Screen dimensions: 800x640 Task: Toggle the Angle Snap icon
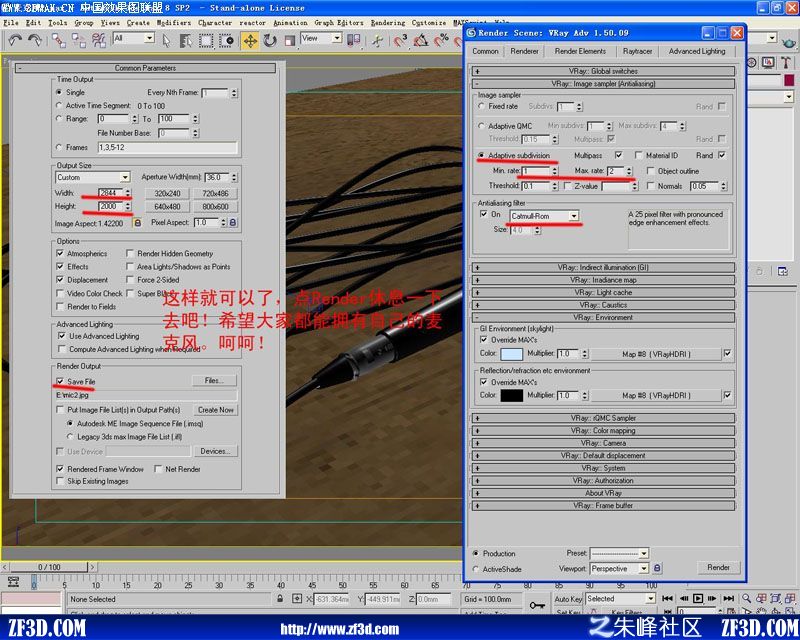(421, 40)
